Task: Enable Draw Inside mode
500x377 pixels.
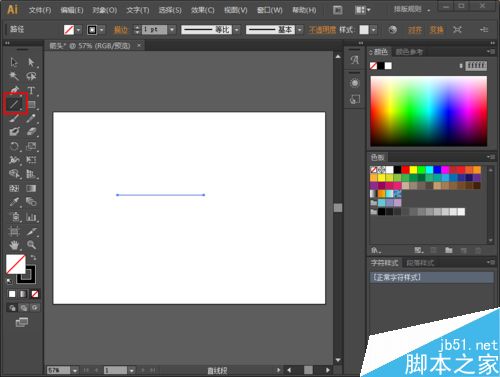Action: pos(35,308)
